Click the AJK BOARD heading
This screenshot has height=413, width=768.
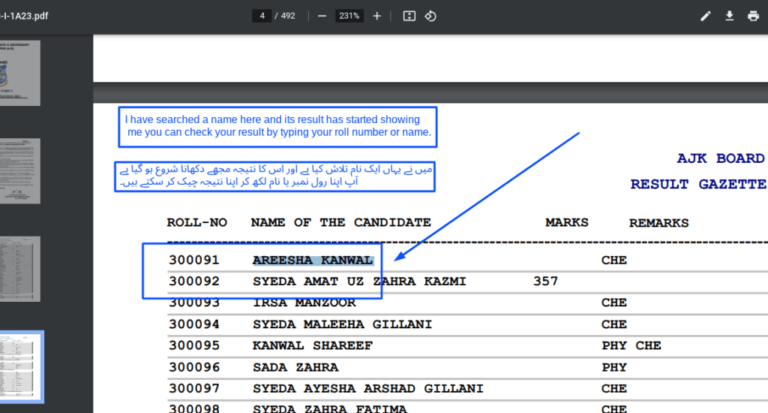coord(720,158)
